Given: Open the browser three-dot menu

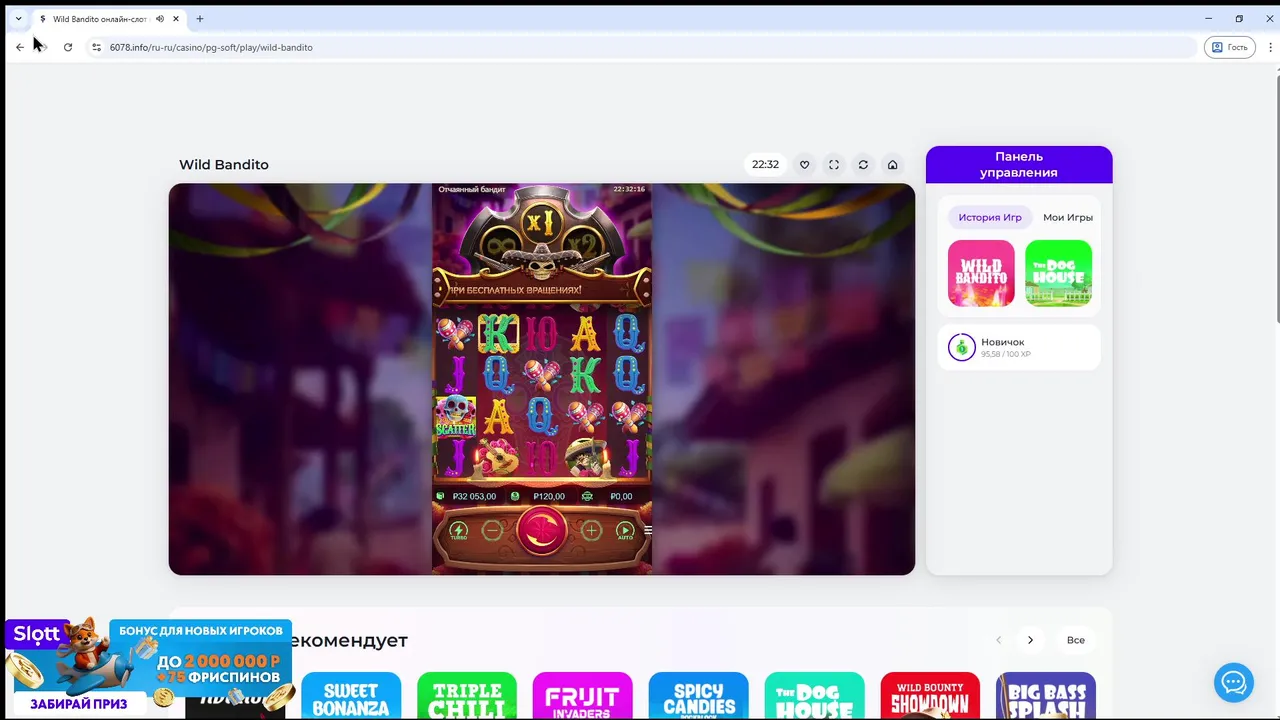Looking at the screenshot, I should (1270, 47).
